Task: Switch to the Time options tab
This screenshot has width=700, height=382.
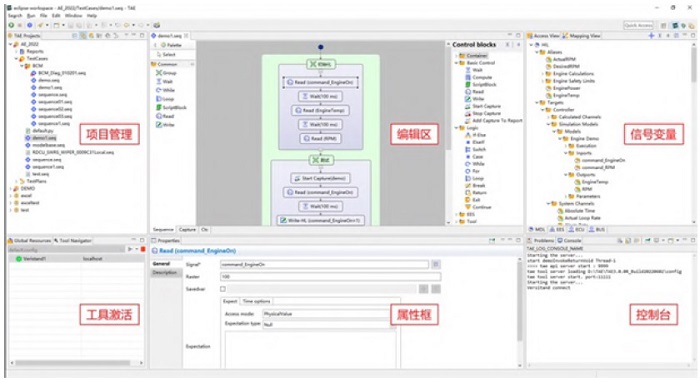Action: point(256,301)
